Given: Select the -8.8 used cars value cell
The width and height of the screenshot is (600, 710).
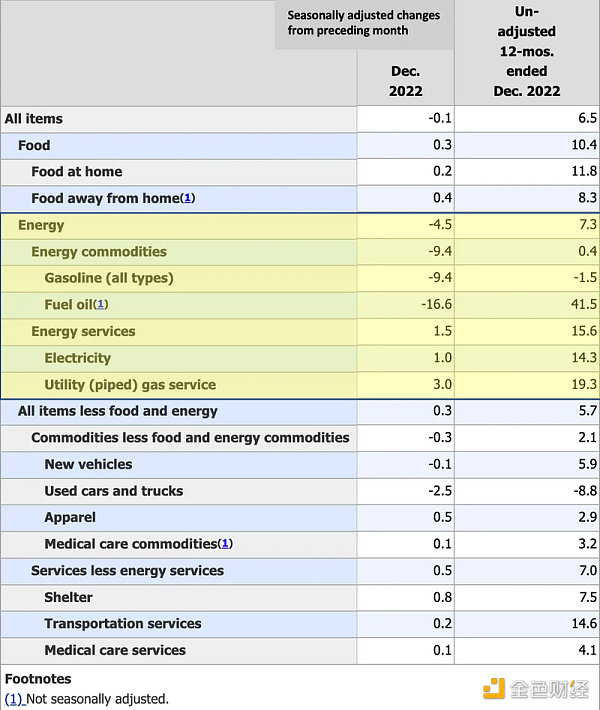Looking at the screenshot, I should [579, 491].
